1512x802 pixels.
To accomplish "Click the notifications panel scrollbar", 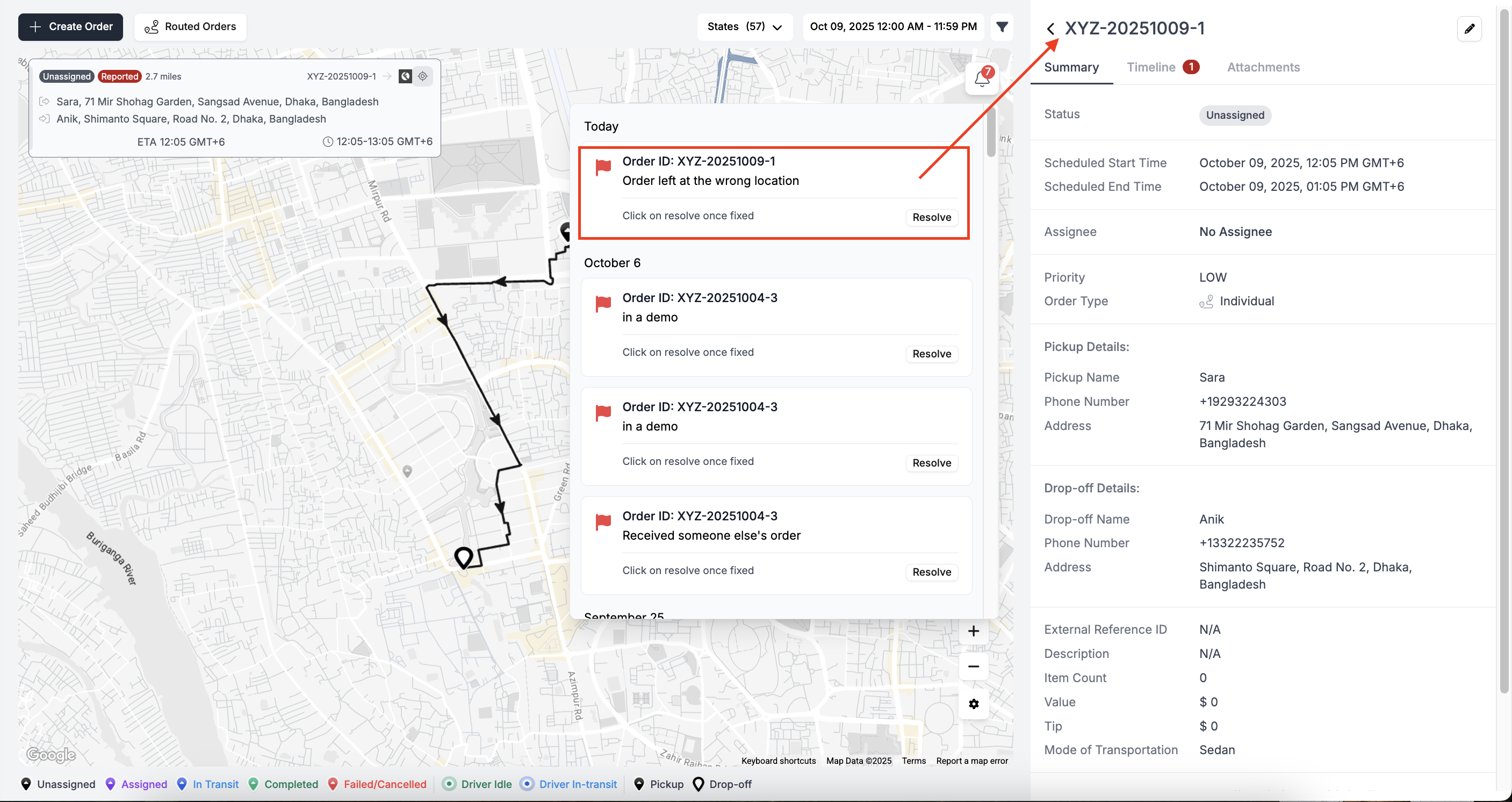I will (x=991, y=132).
